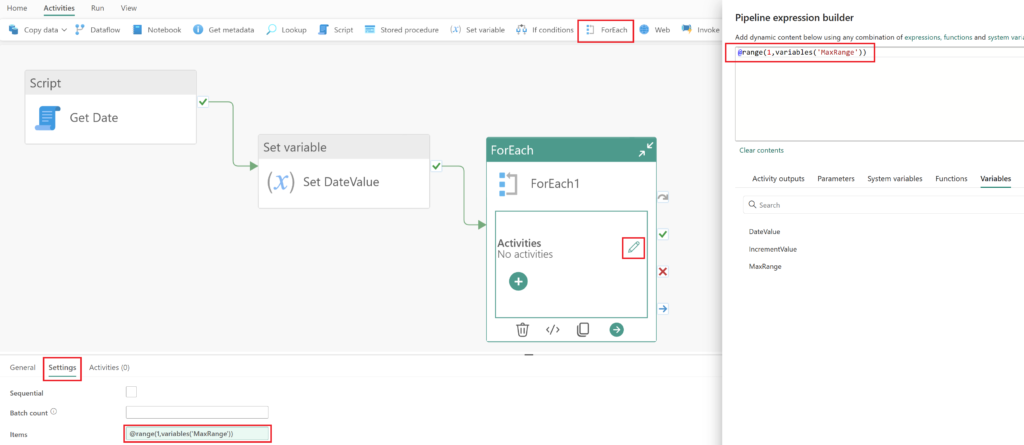Open the functions help link

[957, 38]
